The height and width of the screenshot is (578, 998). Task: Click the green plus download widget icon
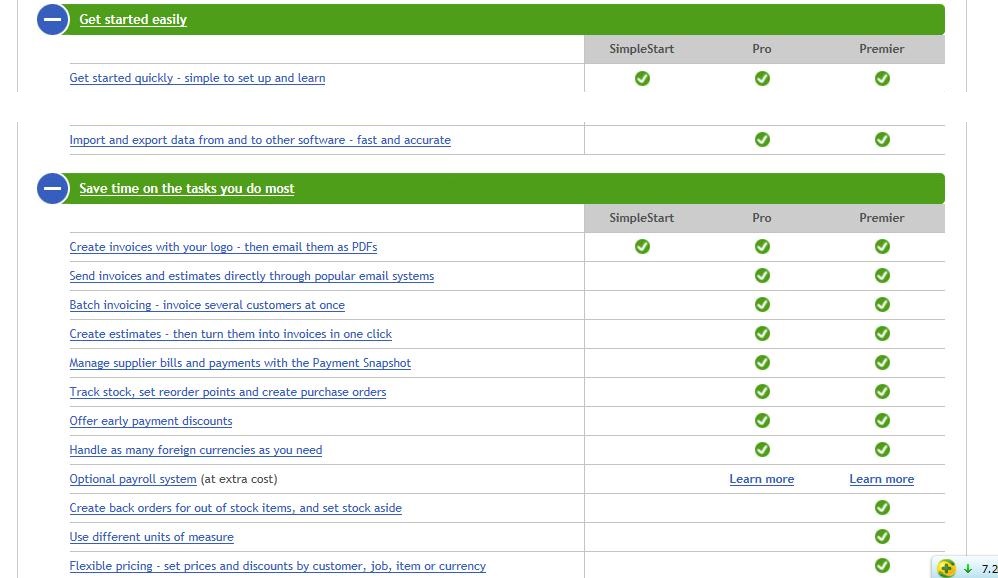tap(946, 568)
